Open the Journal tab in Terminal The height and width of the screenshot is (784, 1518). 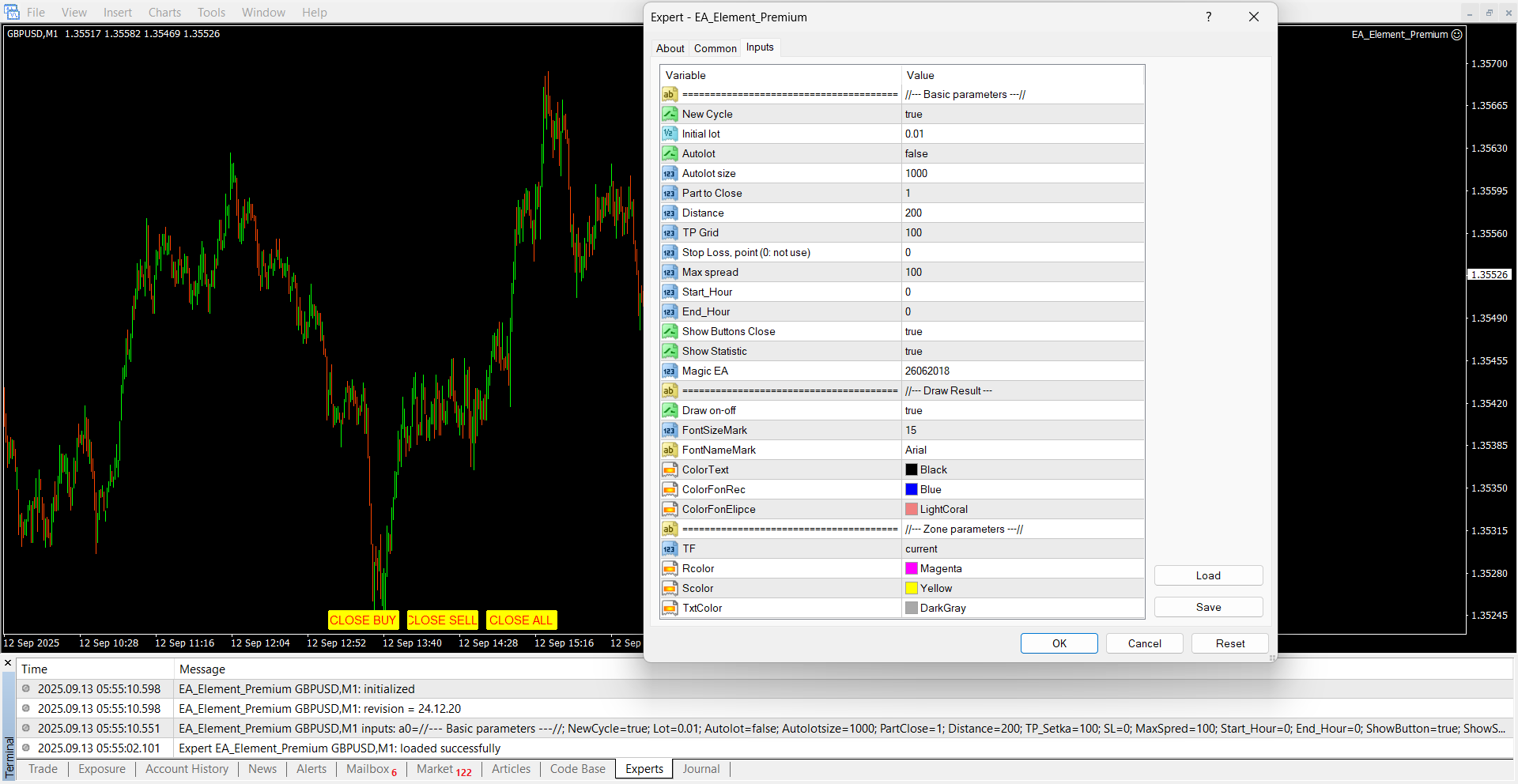tap(700, 769)
